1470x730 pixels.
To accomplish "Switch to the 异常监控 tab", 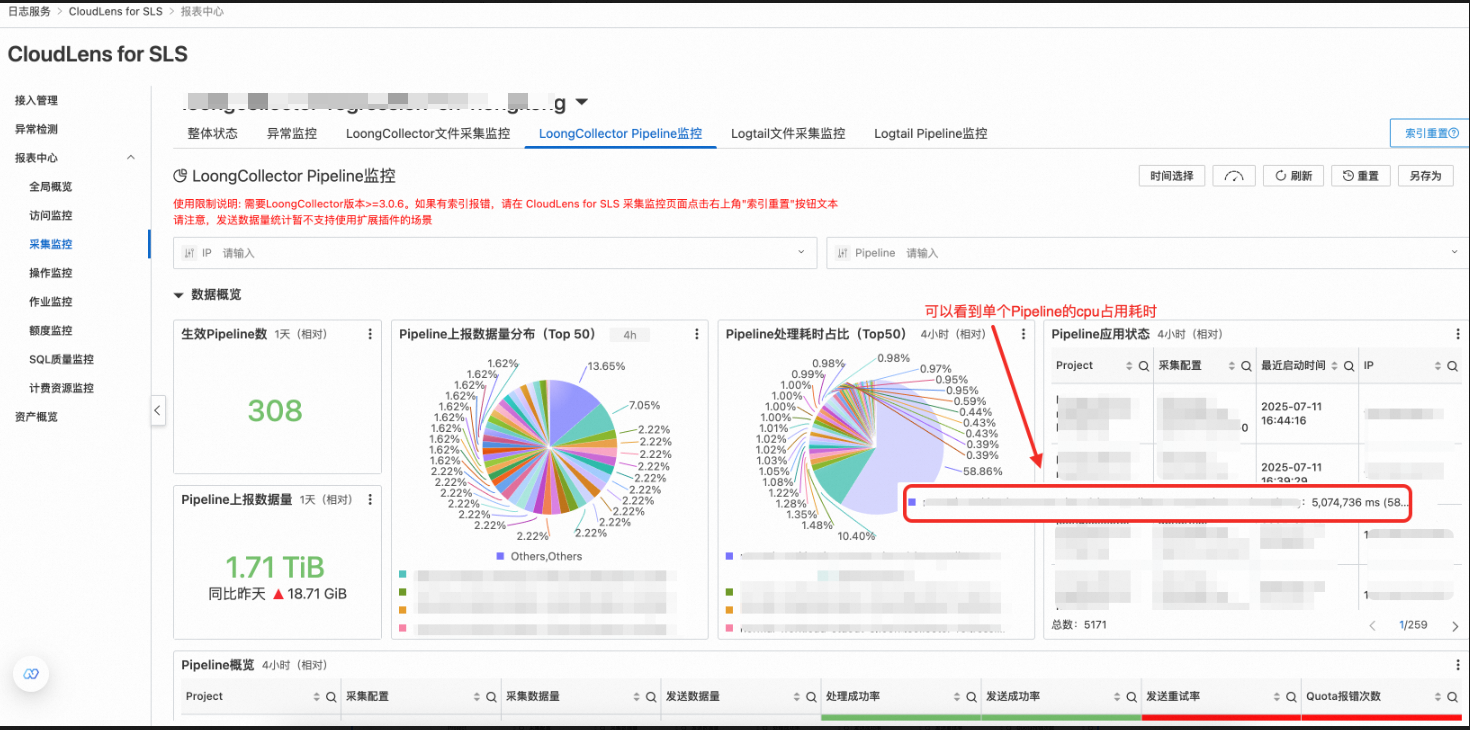I will (292, 133).
